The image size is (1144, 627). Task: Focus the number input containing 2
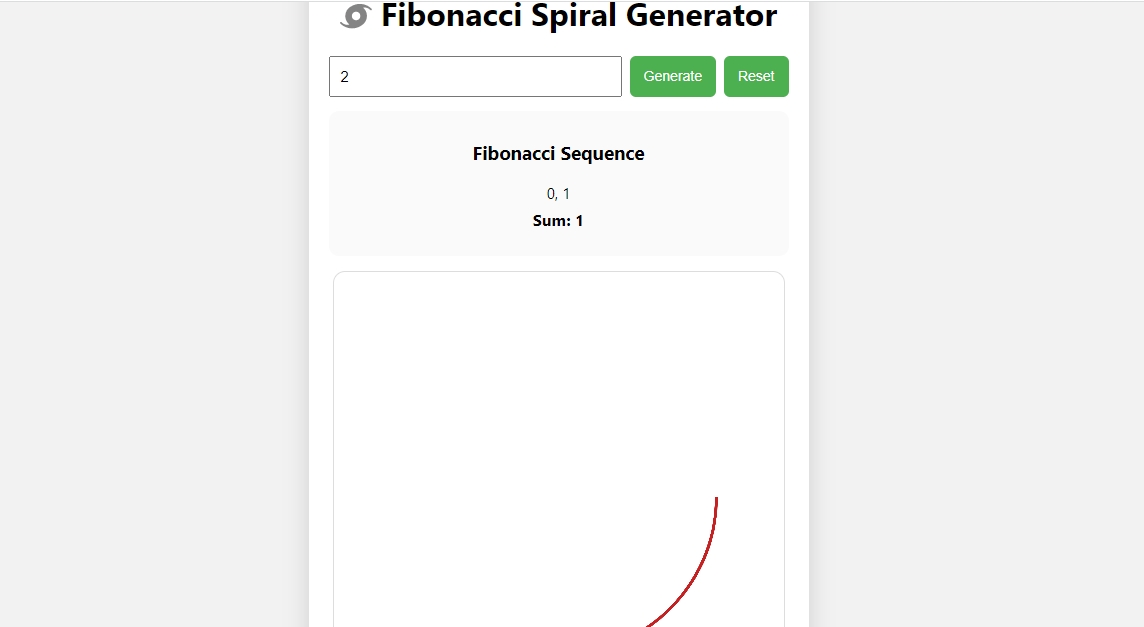click(x=475, y=76)
